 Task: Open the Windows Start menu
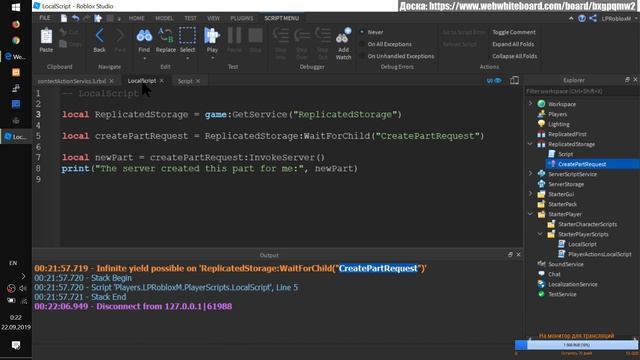[16, 7]
